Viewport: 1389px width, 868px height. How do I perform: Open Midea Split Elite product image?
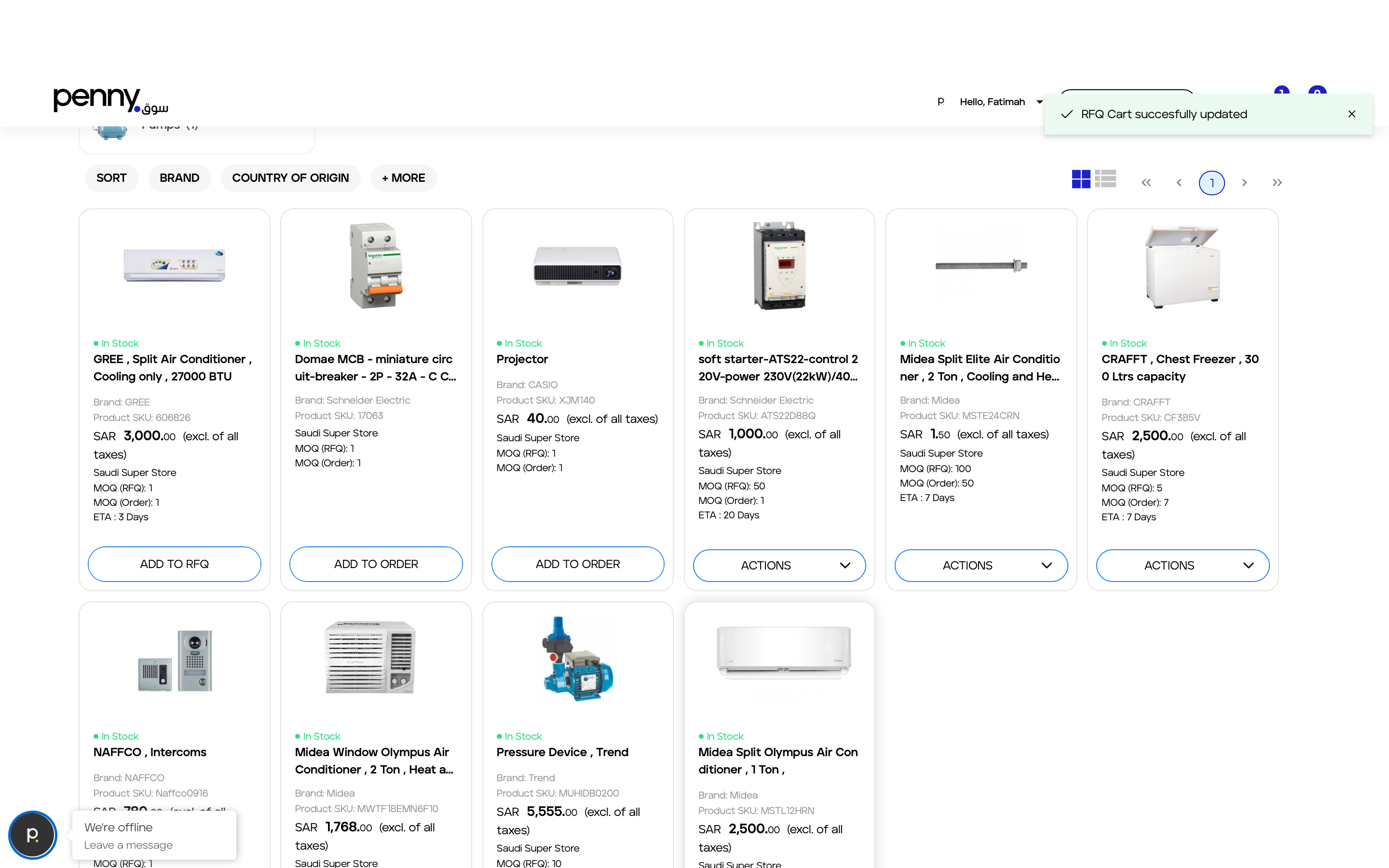pos(981,265)
